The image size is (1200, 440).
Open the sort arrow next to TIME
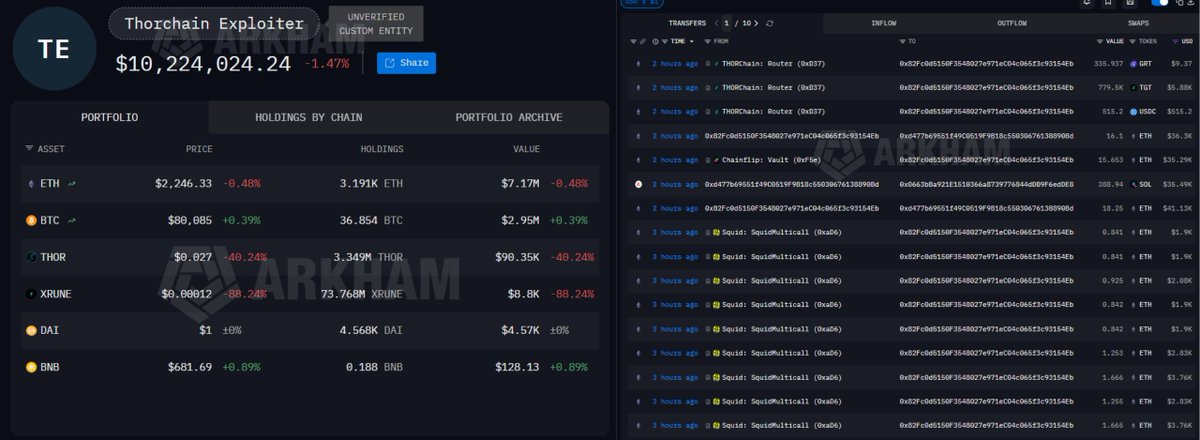(x=692, y=42)
